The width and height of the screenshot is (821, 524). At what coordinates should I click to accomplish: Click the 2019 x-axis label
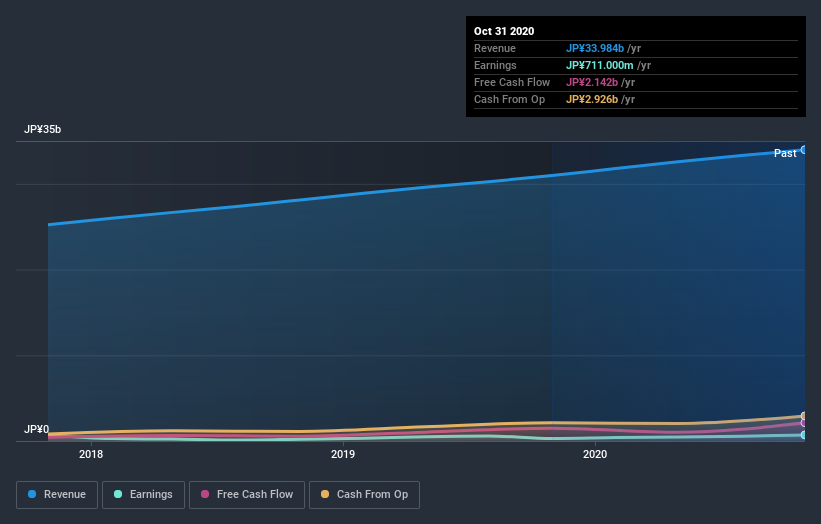coord(343,454)
